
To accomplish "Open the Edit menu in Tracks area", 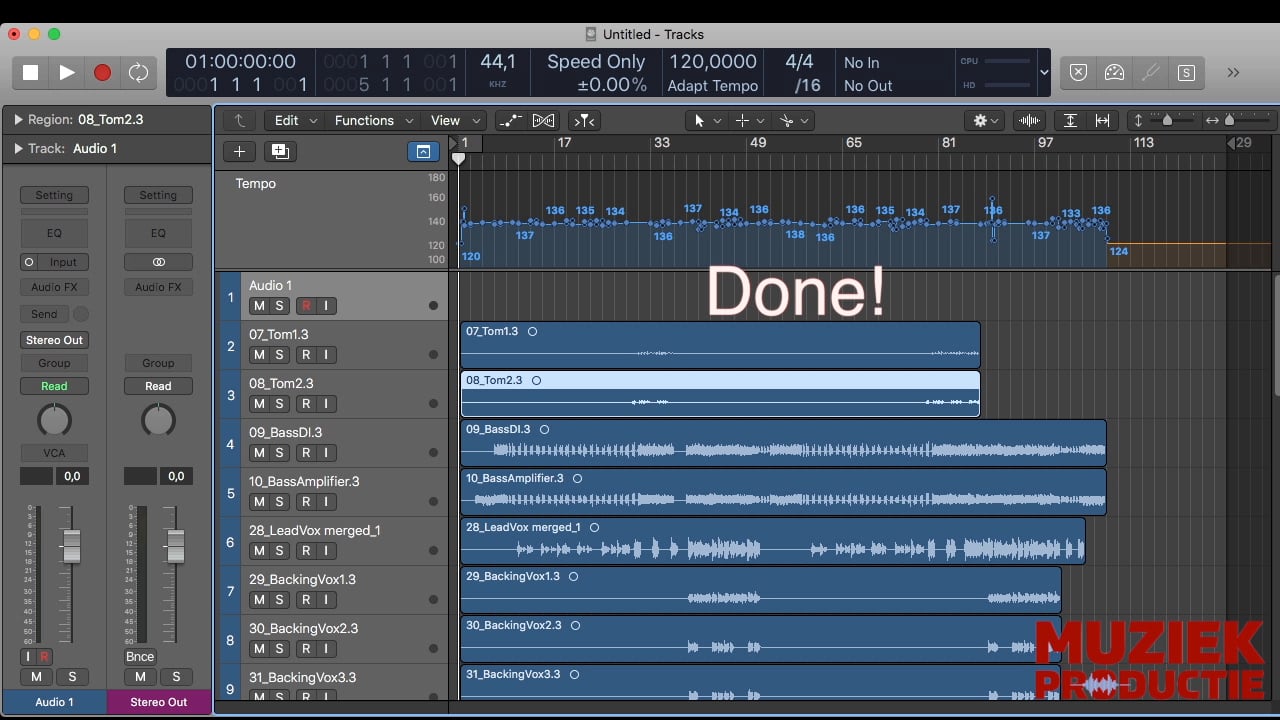I will coord(295,120).
